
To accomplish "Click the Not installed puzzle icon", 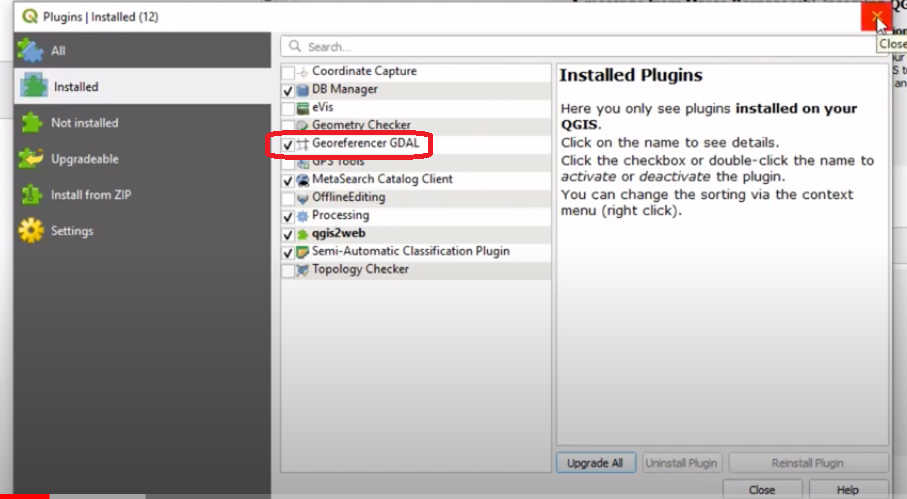I will pos(31,123).
